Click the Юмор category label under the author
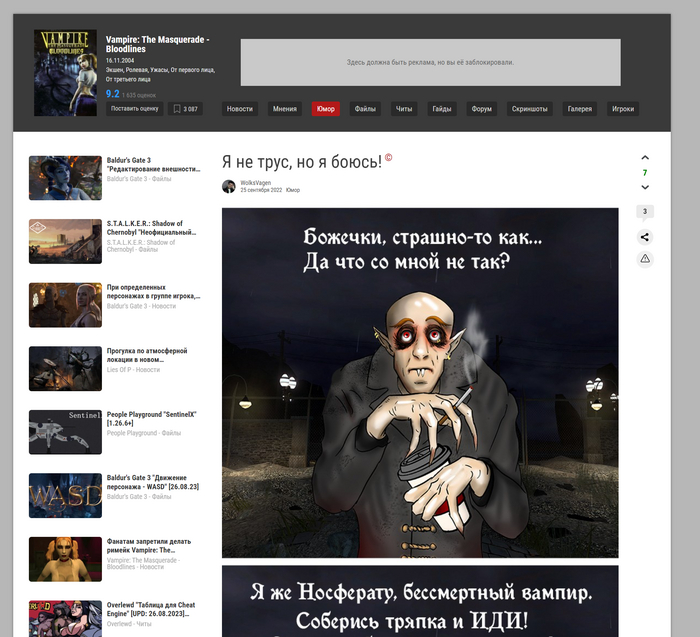The image size is (700, 637). pyautogui.click(x=293, y=190)
